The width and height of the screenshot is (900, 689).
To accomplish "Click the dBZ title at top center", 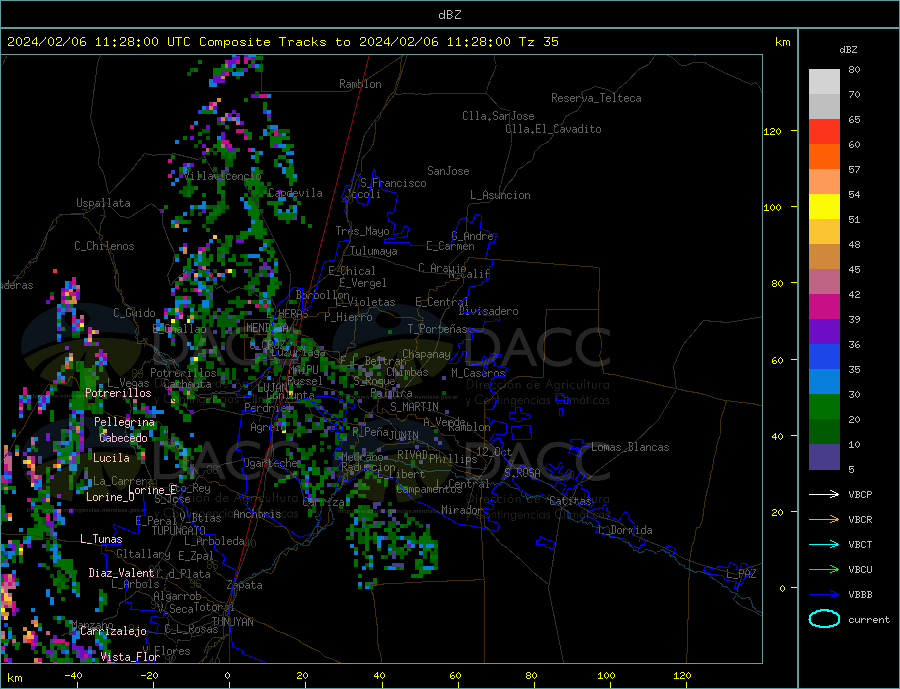I will tap(449, 15).
